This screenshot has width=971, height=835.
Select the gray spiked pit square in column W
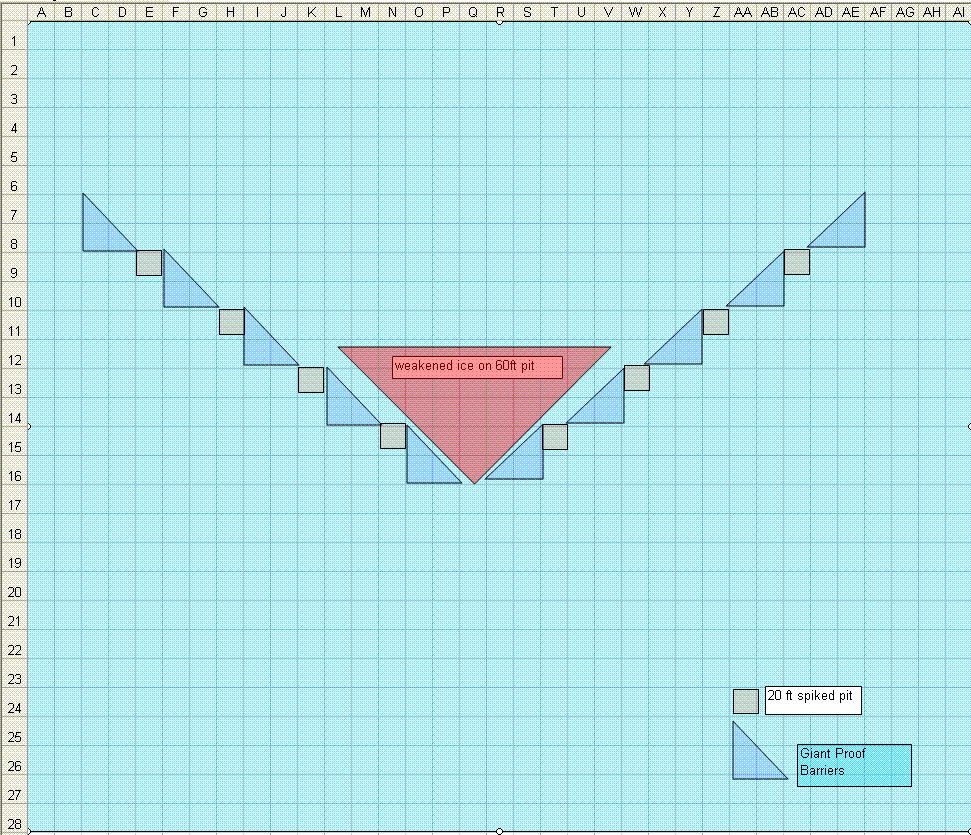[637, 378]
